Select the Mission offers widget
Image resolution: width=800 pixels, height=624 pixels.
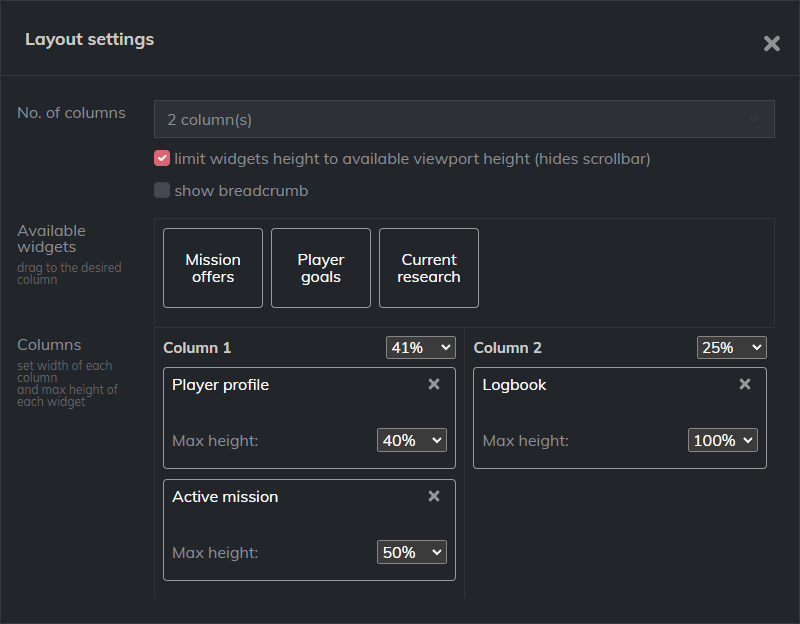213,268
